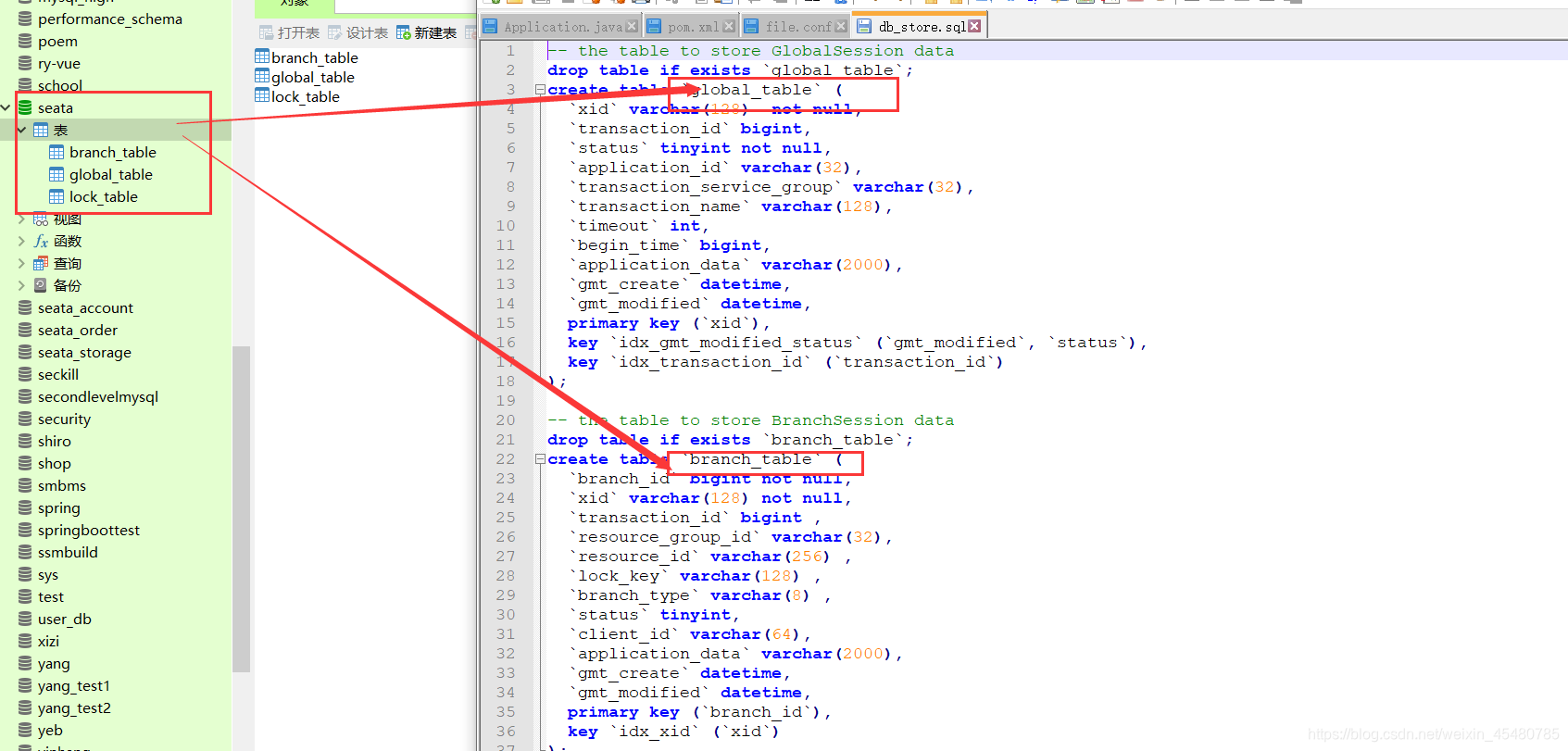Expand the 查询 (queries) node
1568x751 pixels.
pos(21,264)
